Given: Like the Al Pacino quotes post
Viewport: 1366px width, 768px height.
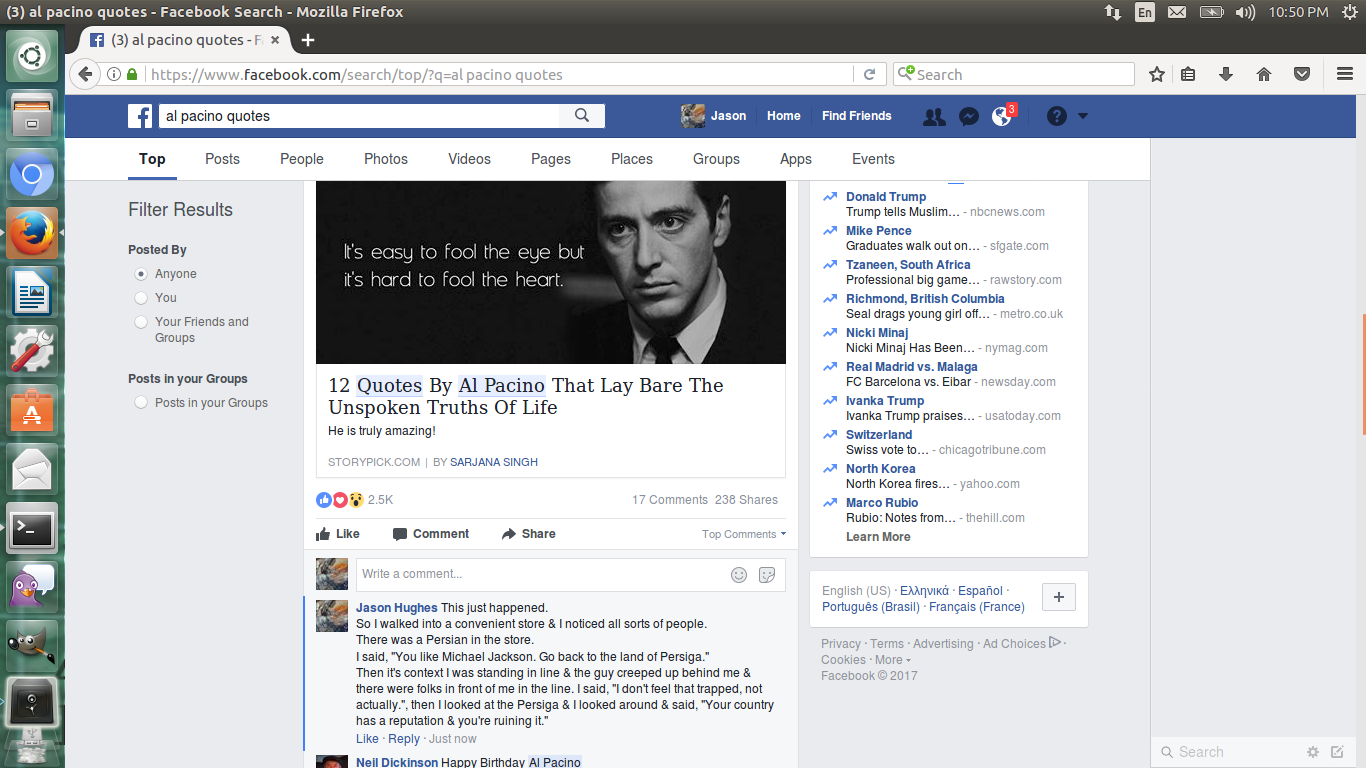Looking at the screenshot, I should 338,534.
